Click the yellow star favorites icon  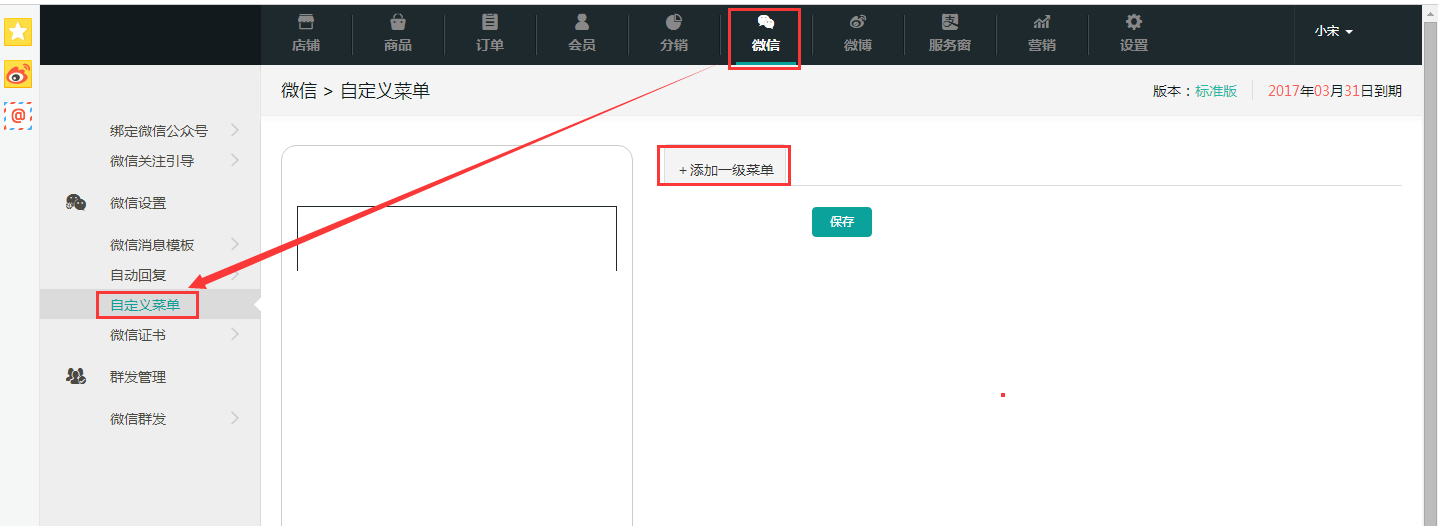18,31
